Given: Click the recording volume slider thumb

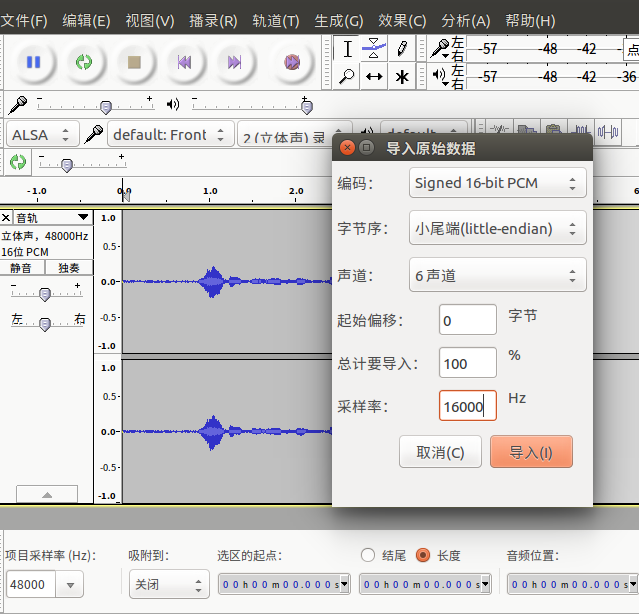Looking at the screenshot, I should tap(106, 108).
